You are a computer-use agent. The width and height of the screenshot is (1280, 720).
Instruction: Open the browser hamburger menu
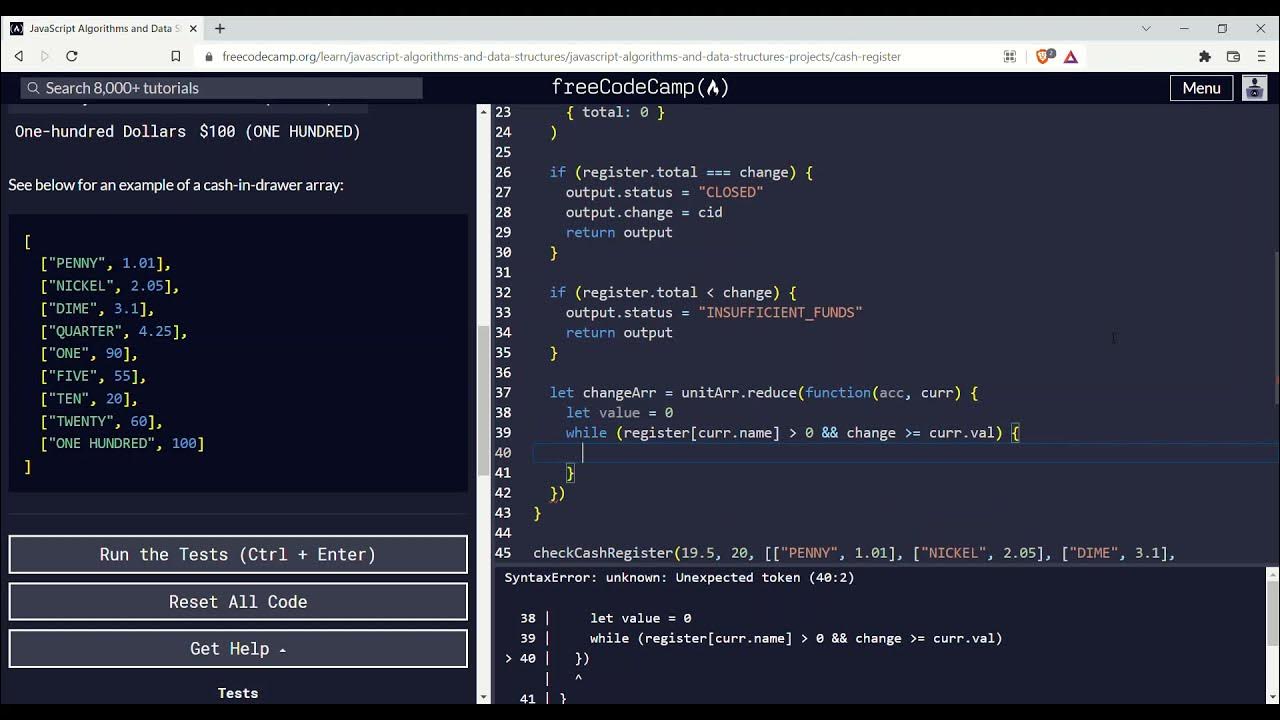tap(1261, 56)
